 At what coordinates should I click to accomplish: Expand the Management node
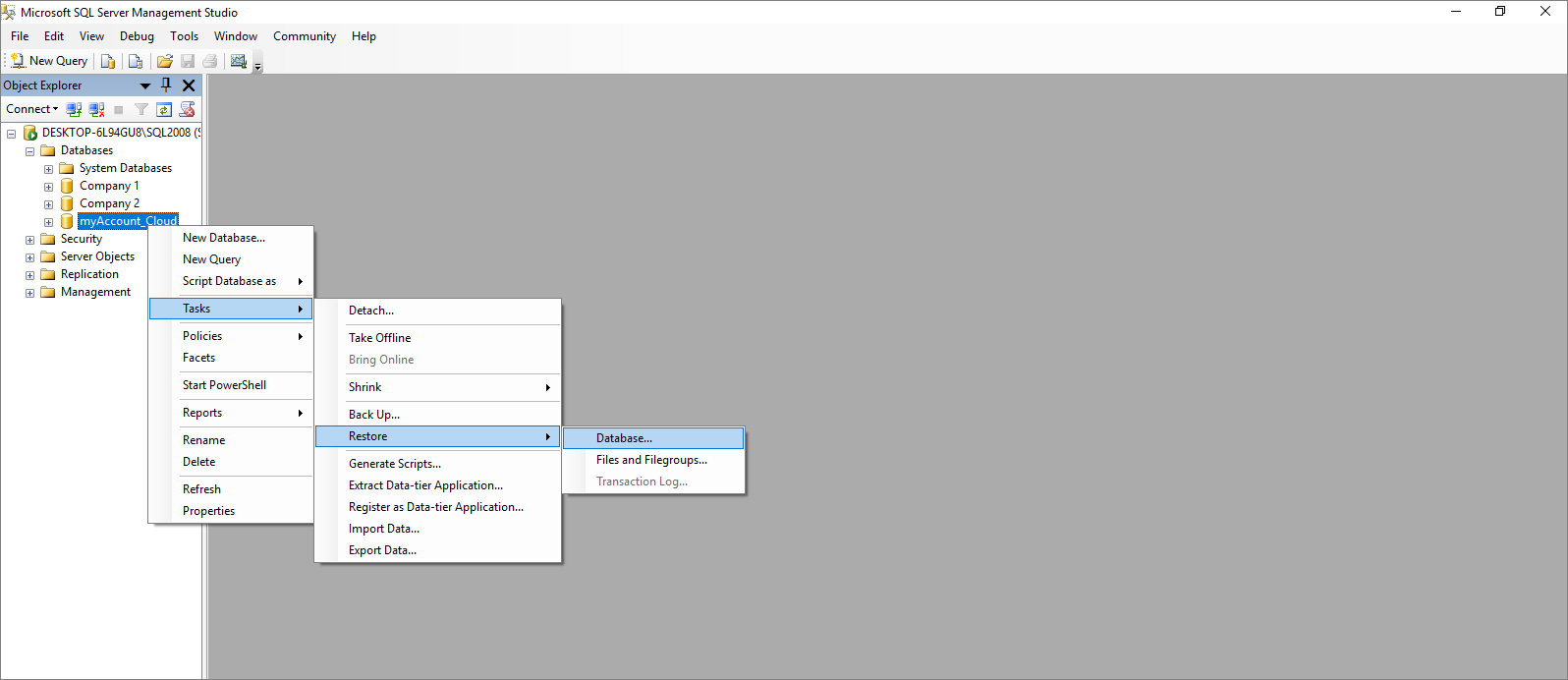click(x=29, y=293)
